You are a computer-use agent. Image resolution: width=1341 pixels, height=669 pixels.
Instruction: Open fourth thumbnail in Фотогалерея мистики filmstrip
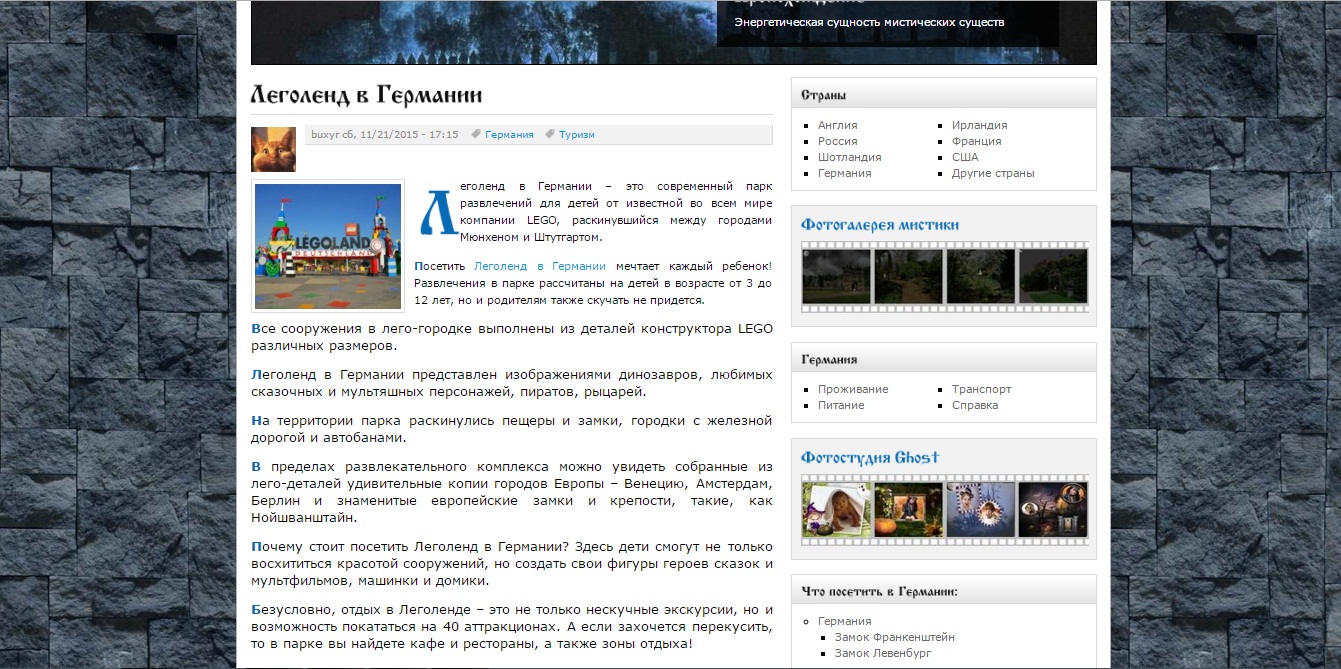(1052, 276)
